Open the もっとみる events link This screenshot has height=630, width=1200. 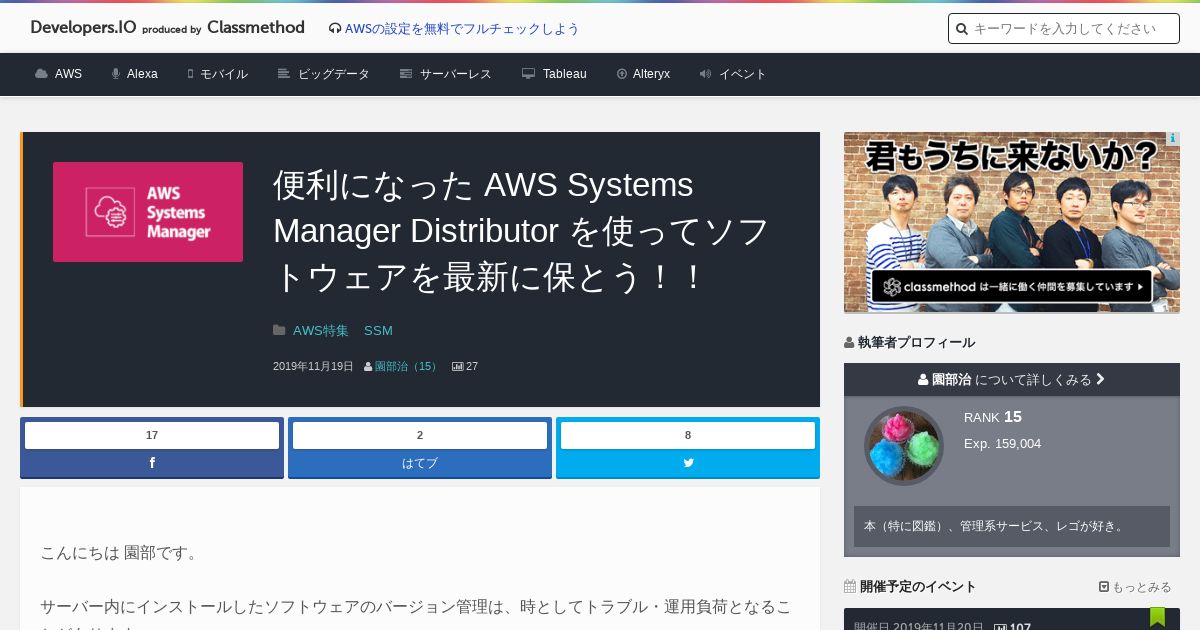point(1135,587)
